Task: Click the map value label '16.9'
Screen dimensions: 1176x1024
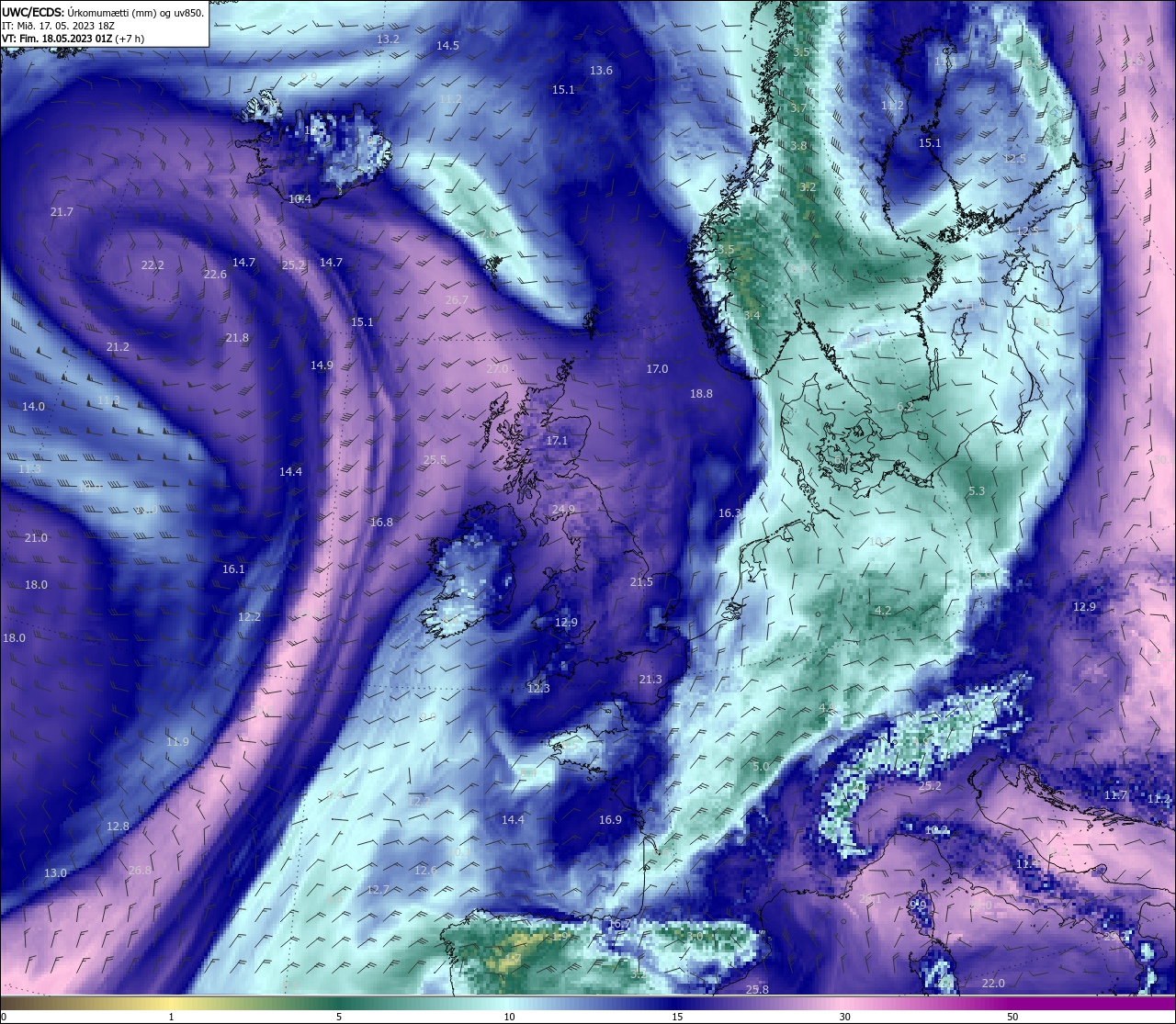Action: pos(610,820)
